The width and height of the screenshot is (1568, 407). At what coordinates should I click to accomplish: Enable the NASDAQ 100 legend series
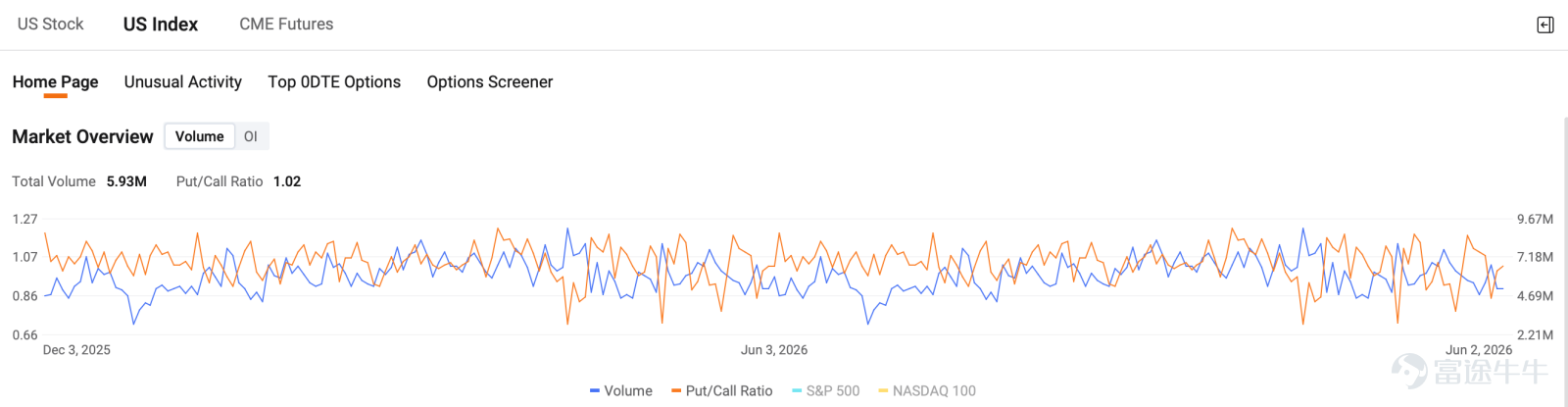tap(927, 390)
